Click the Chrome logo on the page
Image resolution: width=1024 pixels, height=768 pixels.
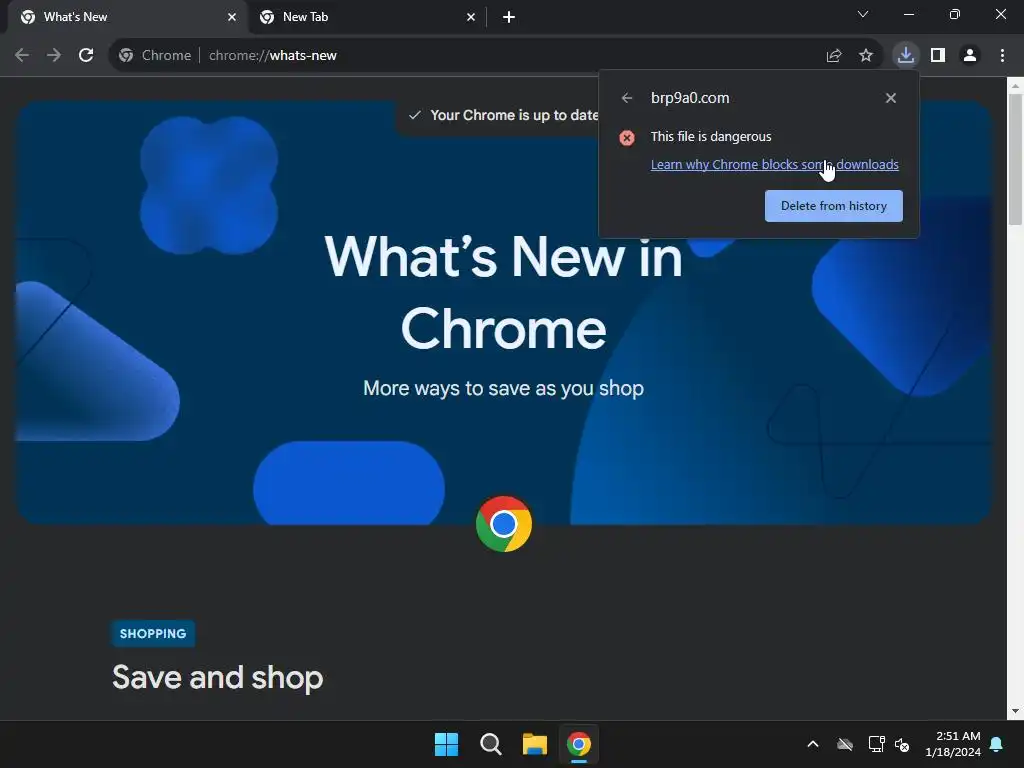[x=504, y=524]
